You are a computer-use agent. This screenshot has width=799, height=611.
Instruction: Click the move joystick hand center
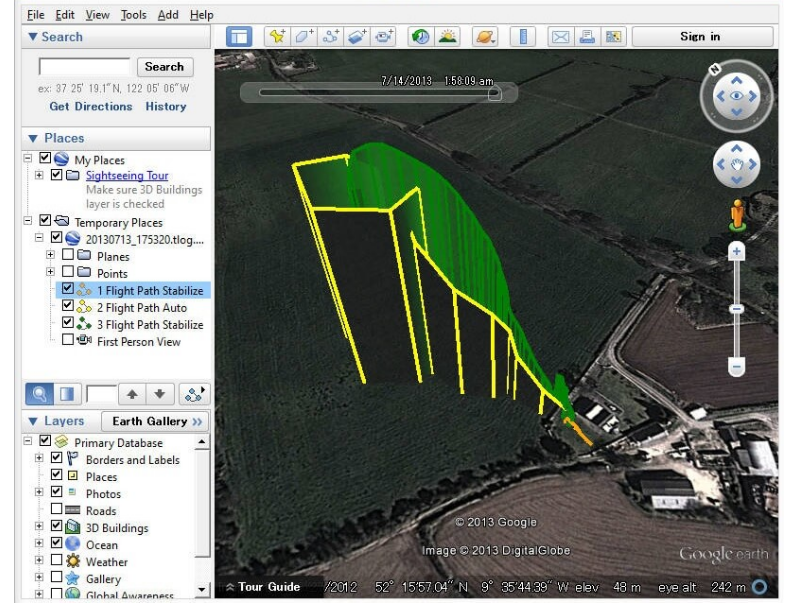coord(736,165)
